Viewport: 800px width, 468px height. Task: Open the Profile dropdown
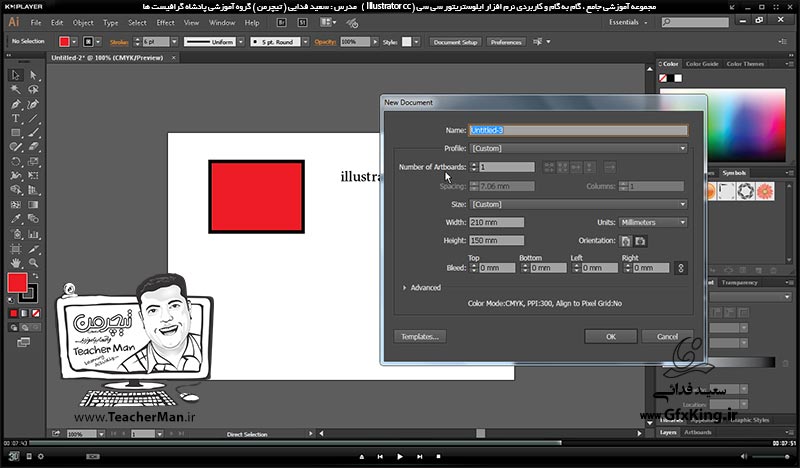tap(579, 149)
